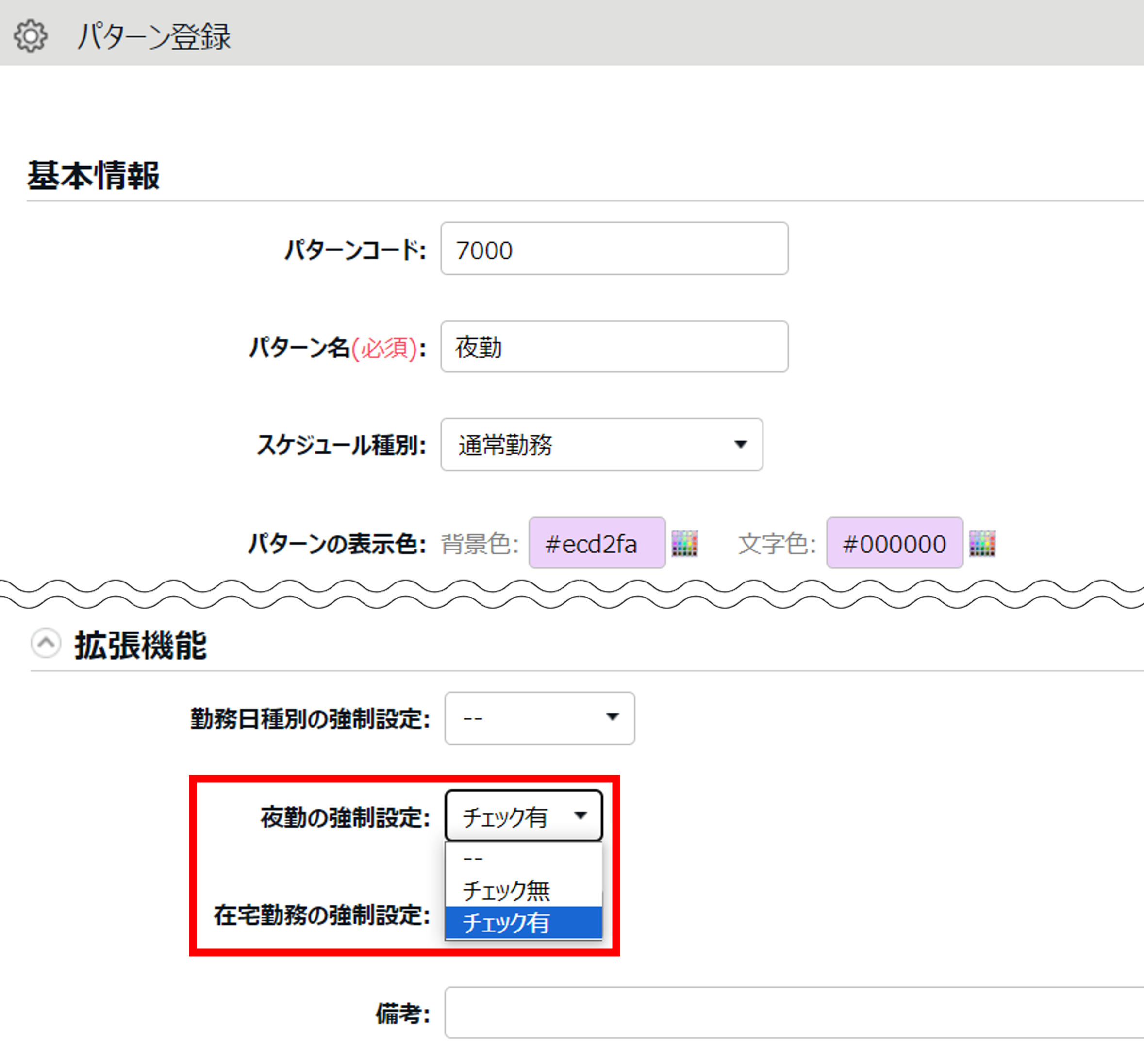This screenshot has height=1064, width=1144.
Task: Click the 通常勤務 dropdown arrow
Action: [x=741, y=445]
